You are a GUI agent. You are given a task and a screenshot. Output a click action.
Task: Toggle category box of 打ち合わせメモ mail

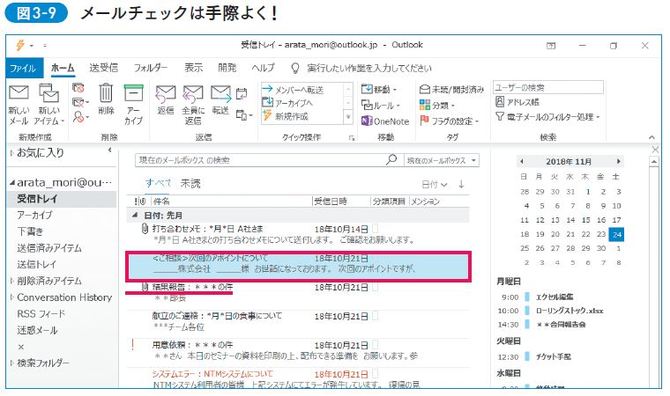coord(376,229)
